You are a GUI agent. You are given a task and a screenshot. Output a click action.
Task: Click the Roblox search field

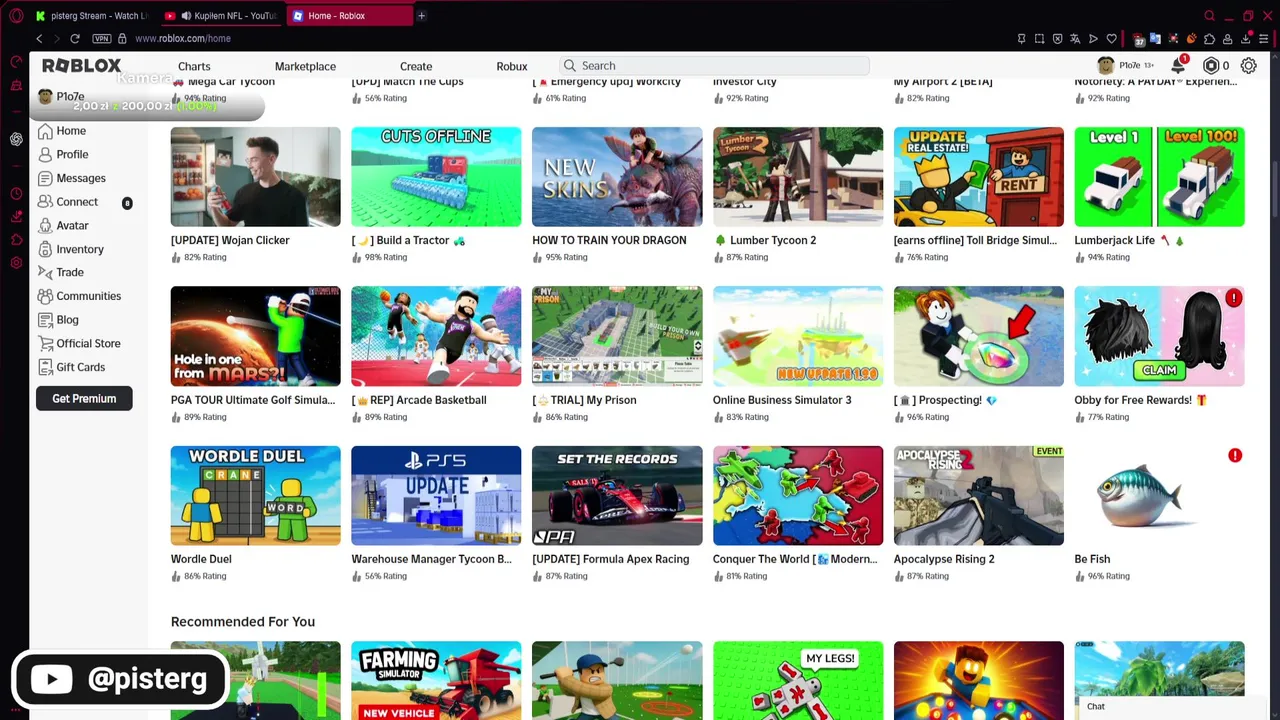714,65
